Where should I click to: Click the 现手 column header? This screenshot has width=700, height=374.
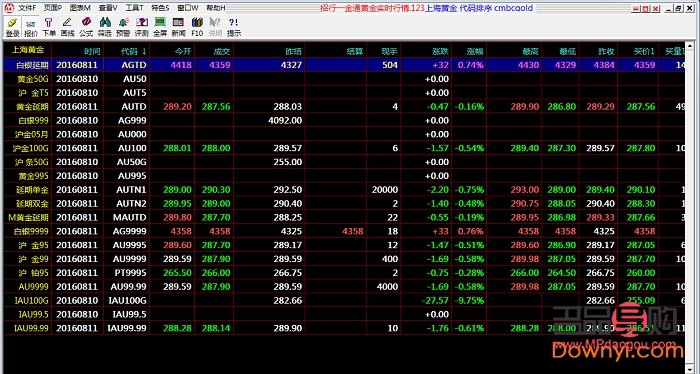[389, 51]
